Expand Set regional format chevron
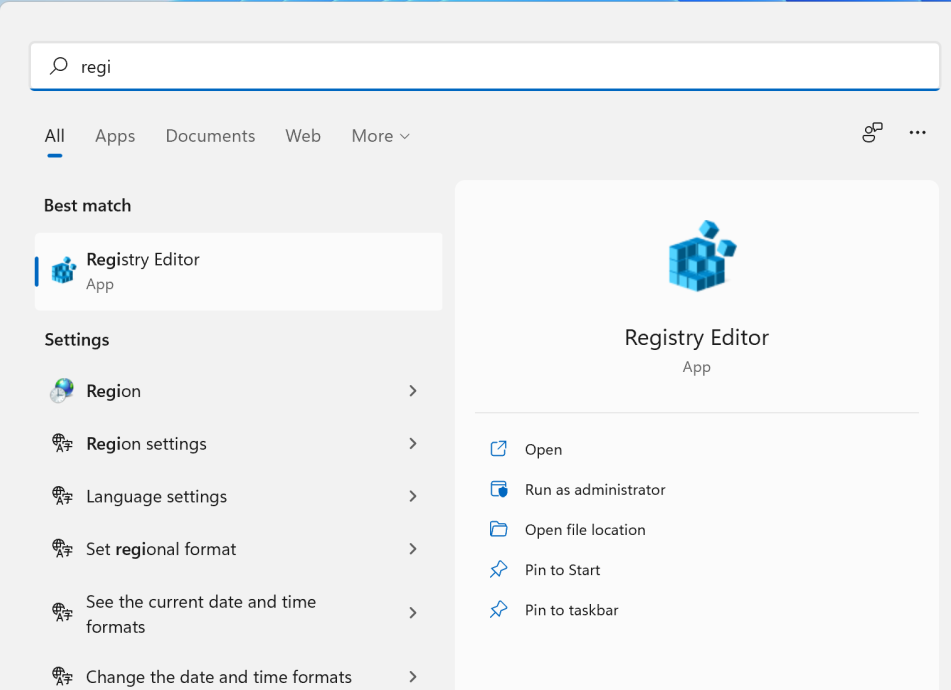Viewport: 951px width, 690px height. pos(413,549)
